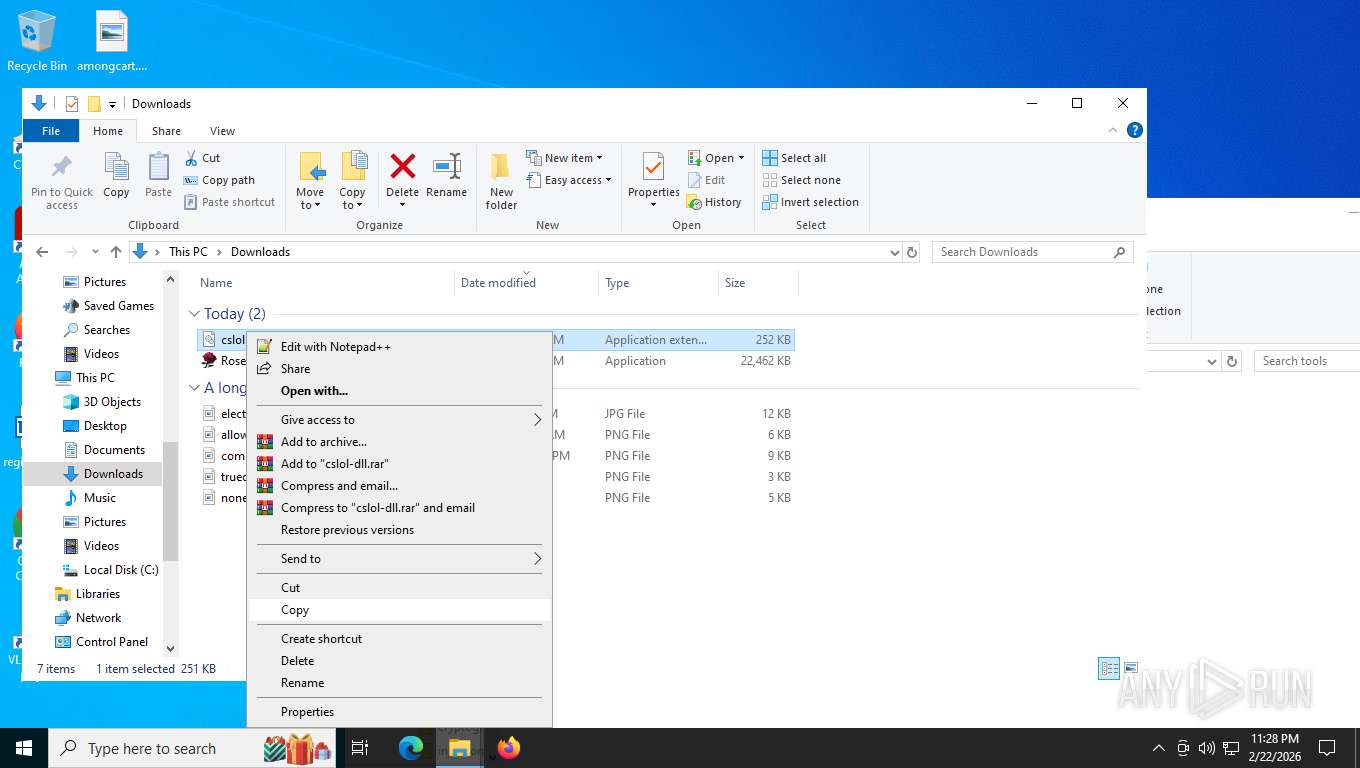
Task: Click Invert selection in ribbon
Action: (810, 202)
